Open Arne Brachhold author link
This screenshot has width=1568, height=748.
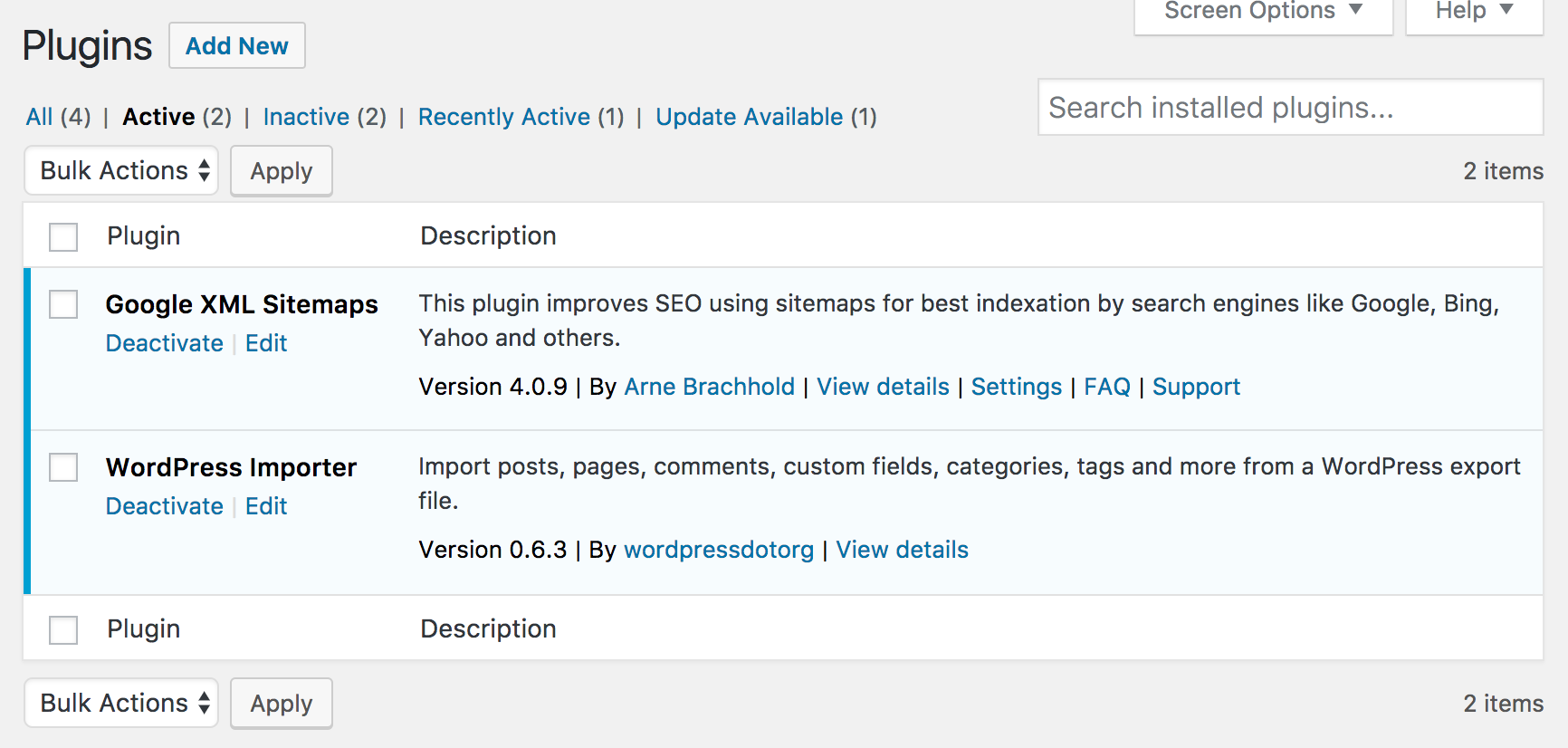710,387
